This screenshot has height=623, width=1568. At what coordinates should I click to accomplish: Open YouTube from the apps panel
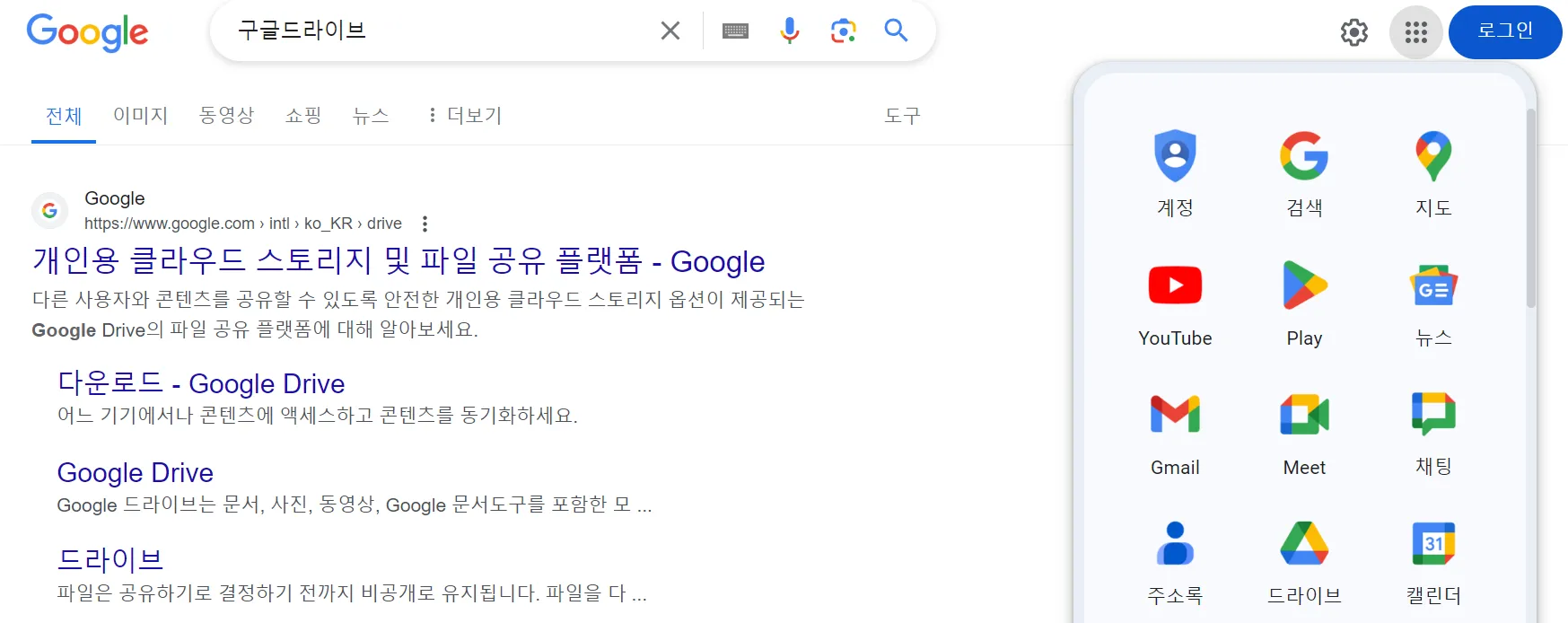click(x=1175, y=285)
